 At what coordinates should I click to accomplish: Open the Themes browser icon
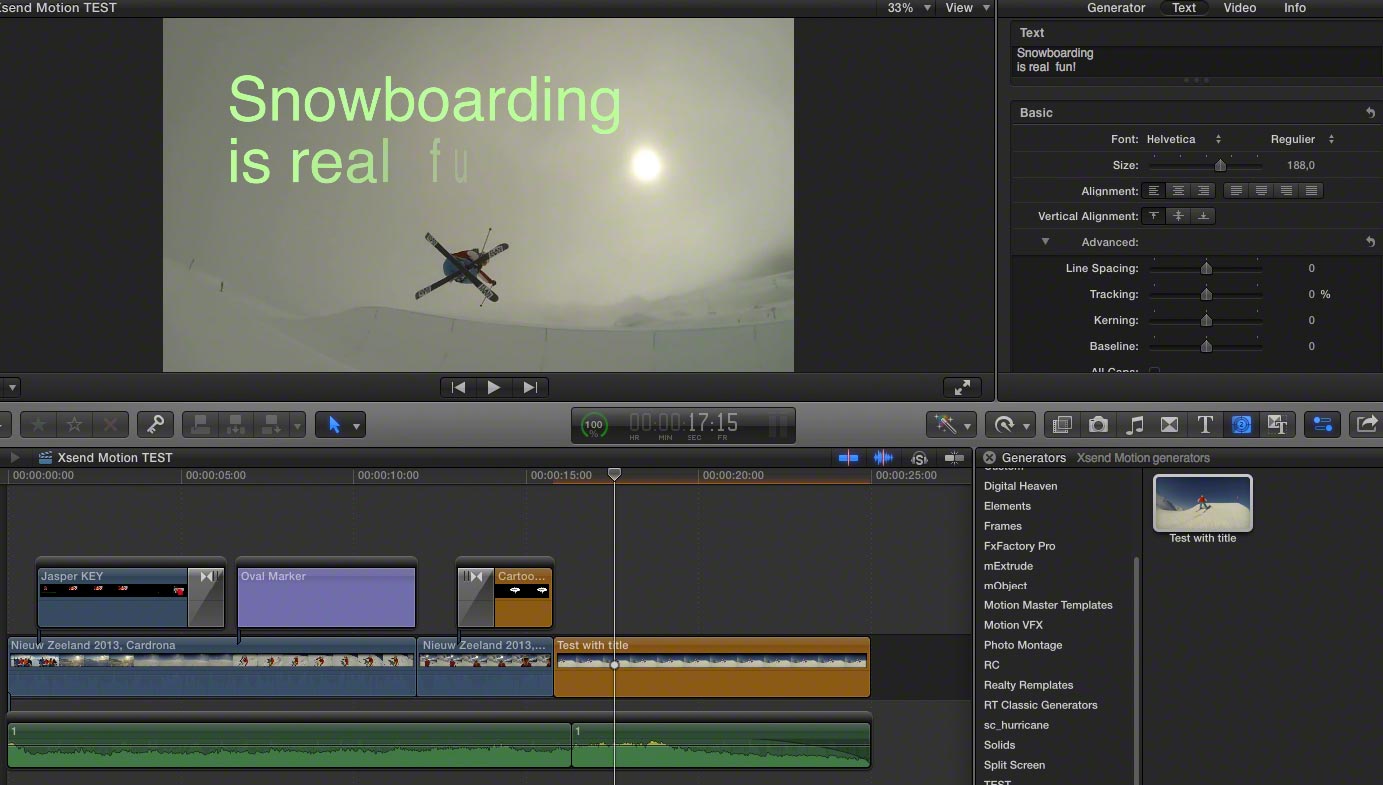click(1277, 425)
